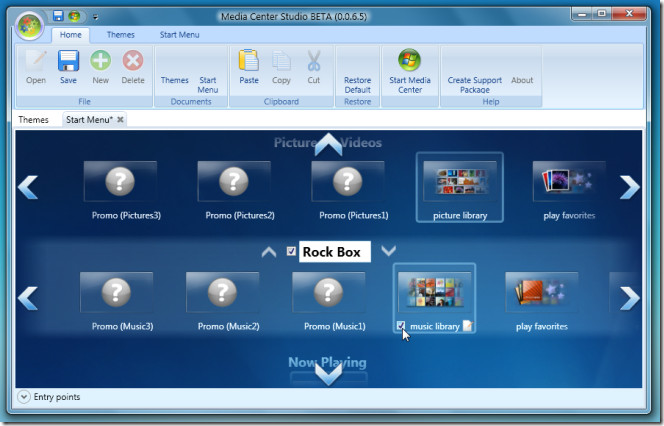Move pictures row right with arrow
The height and width of the screenshot is (426, 664).
click(630, 187)
